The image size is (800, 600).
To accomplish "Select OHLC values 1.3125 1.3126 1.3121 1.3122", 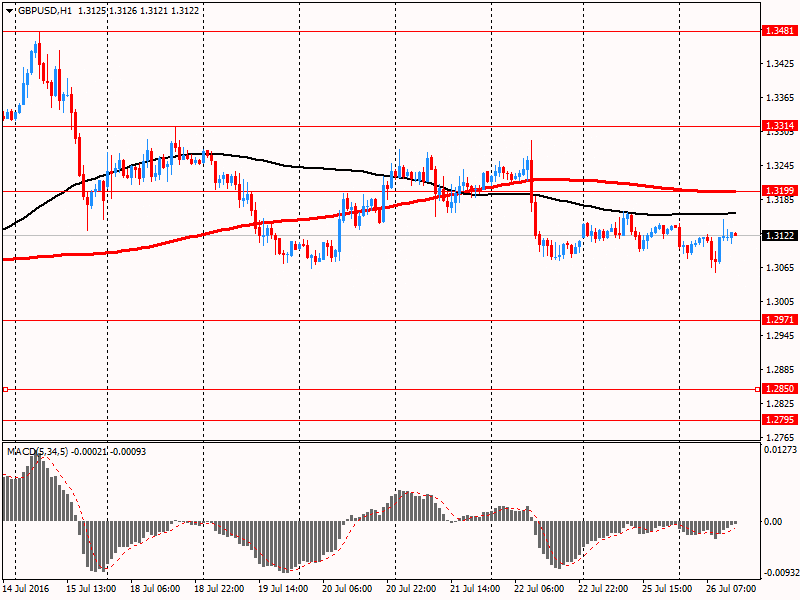I will click(x=138, y=11).
